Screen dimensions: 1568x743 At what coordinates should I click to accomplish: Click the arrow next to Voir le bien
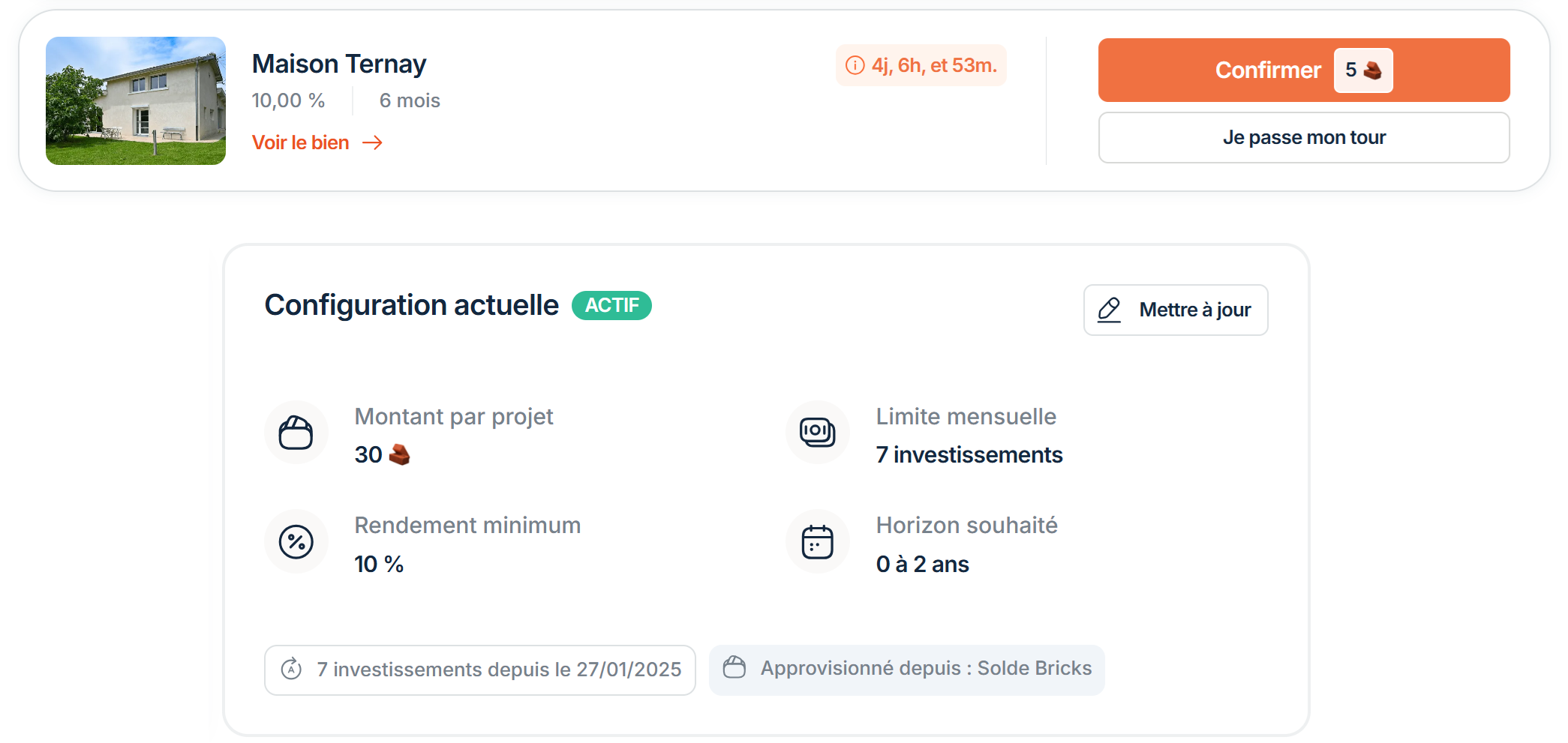click(373, 142)
